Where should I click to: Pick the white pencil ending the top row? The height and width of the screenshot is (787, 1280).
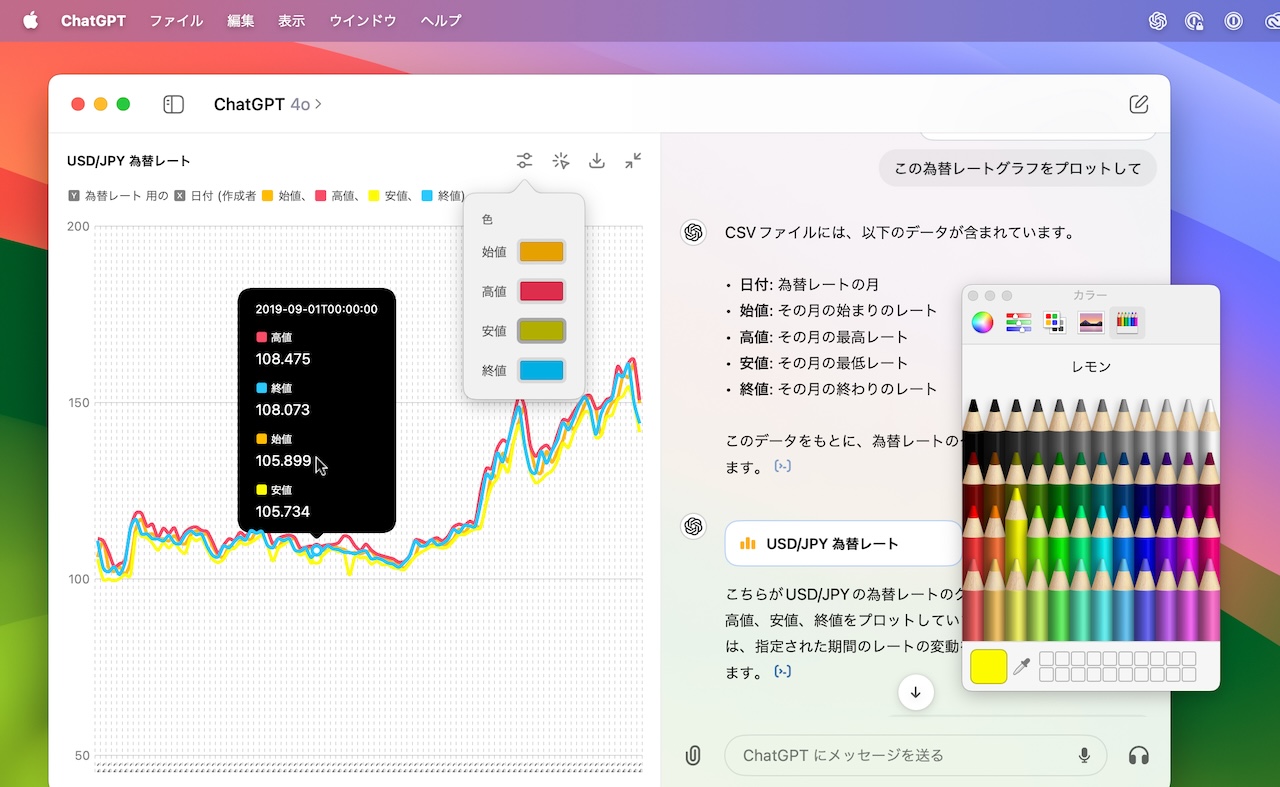(x=1209, y=425)
